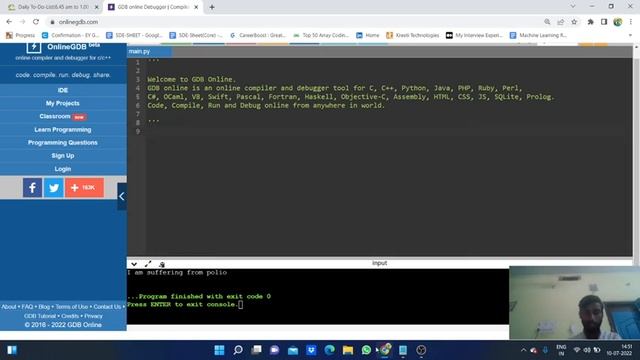Open the Machine Learning bookmark

tap(538, 36)
